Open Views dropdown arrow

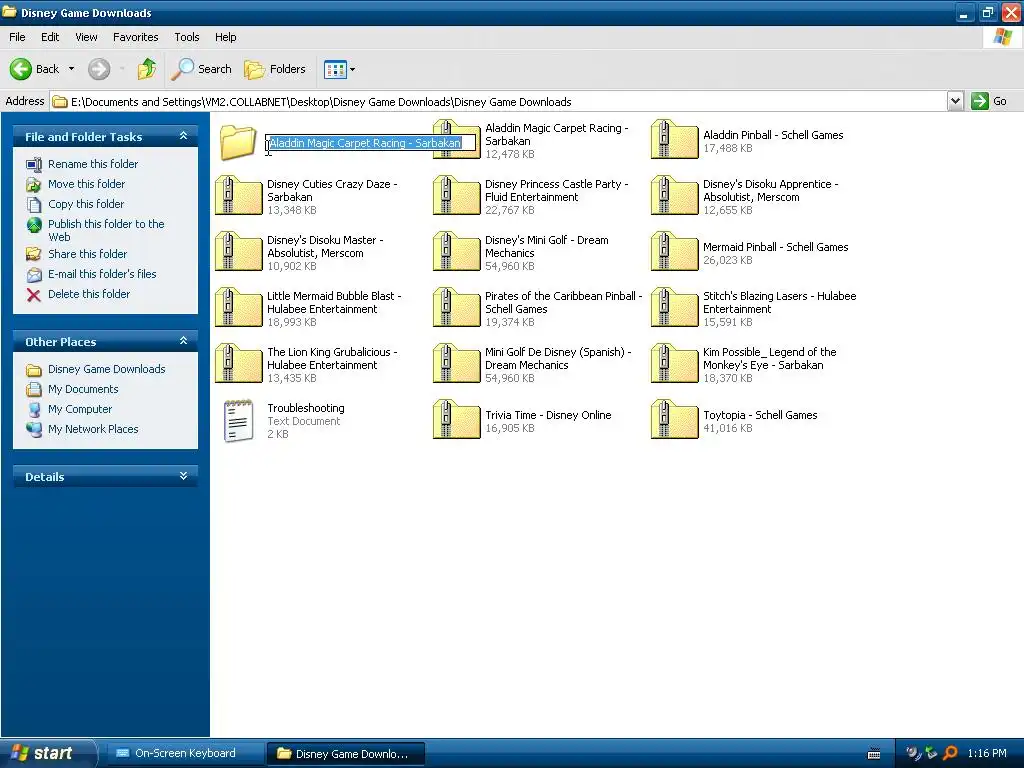click(x=353, y=69)
